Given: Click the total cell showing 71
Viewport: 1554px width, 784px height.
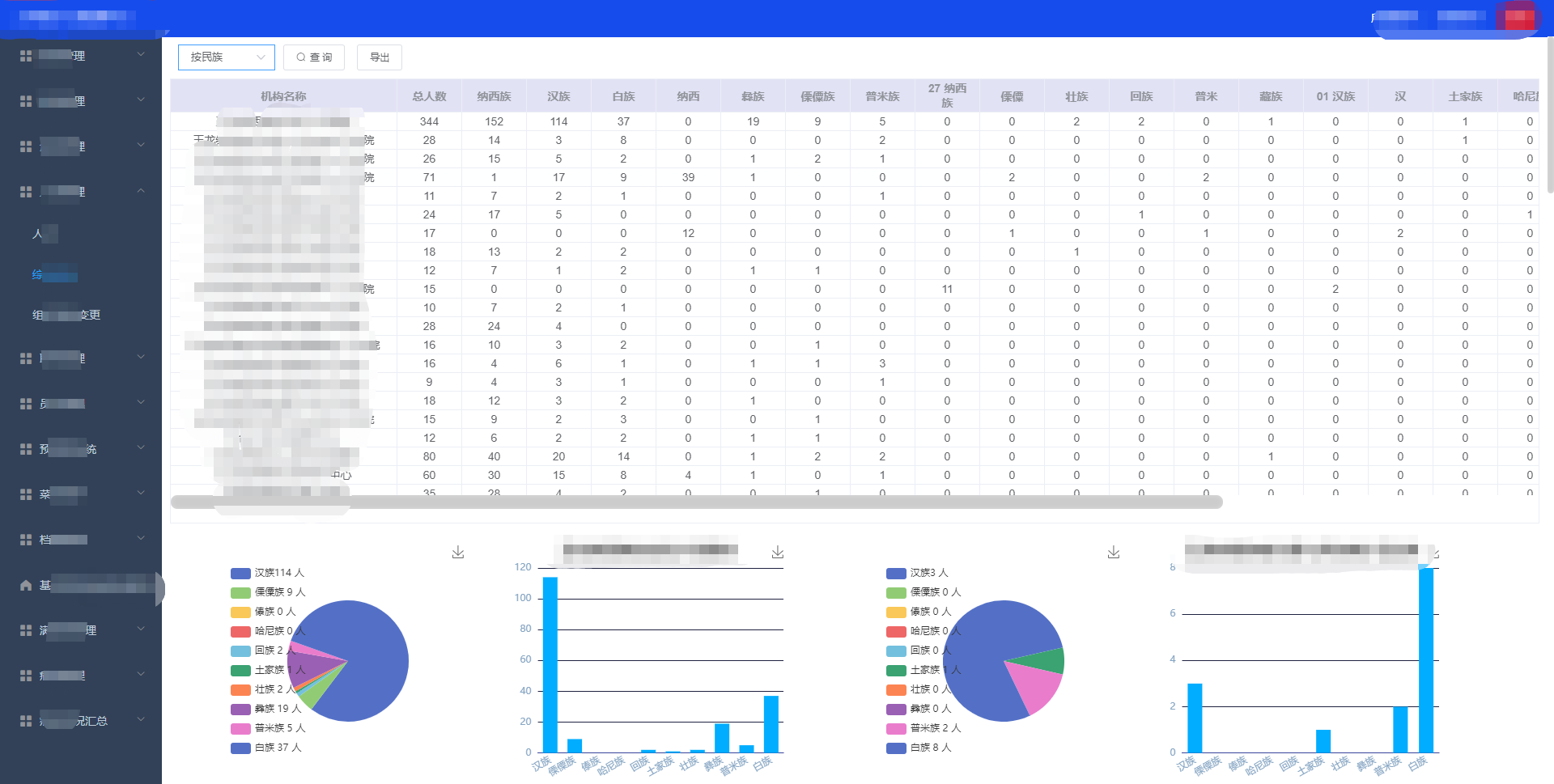Looking at the screenshot, I should (429, 177).
